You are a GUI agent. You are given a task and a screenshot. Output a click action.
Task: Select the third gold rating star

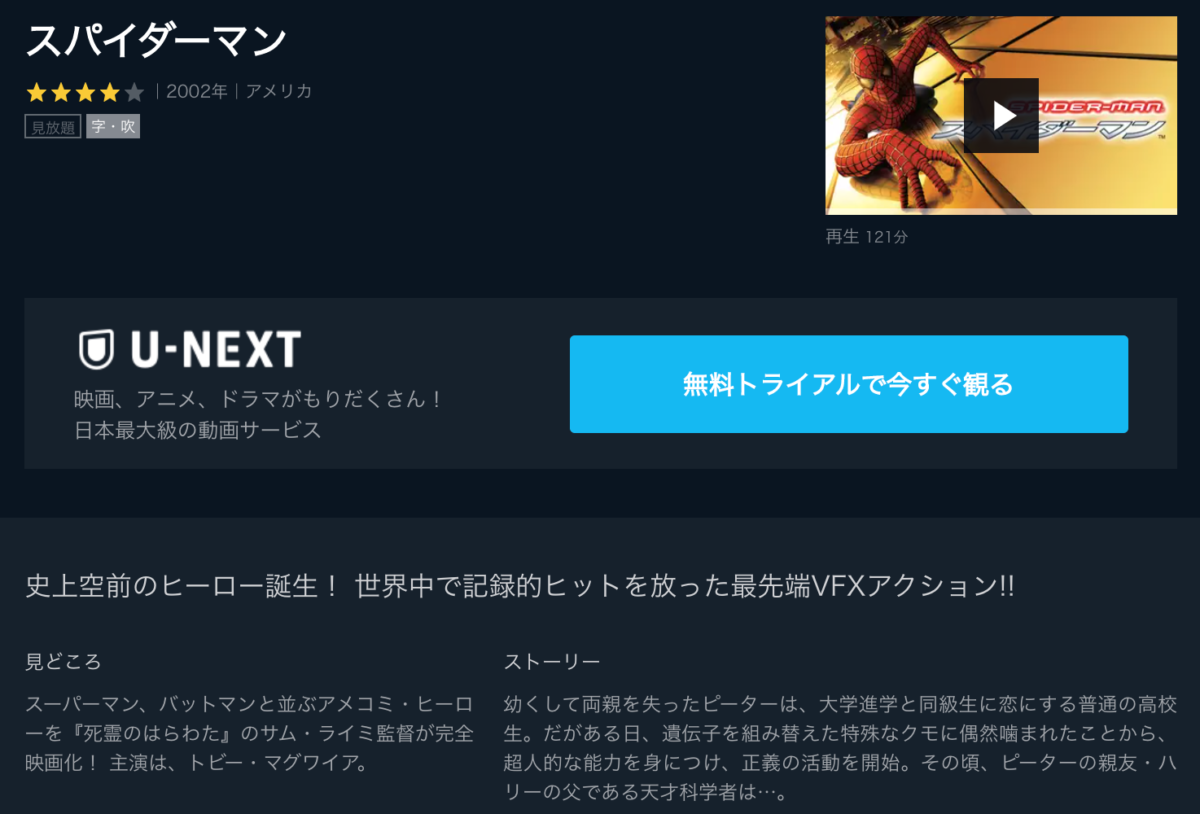(85, 92)
